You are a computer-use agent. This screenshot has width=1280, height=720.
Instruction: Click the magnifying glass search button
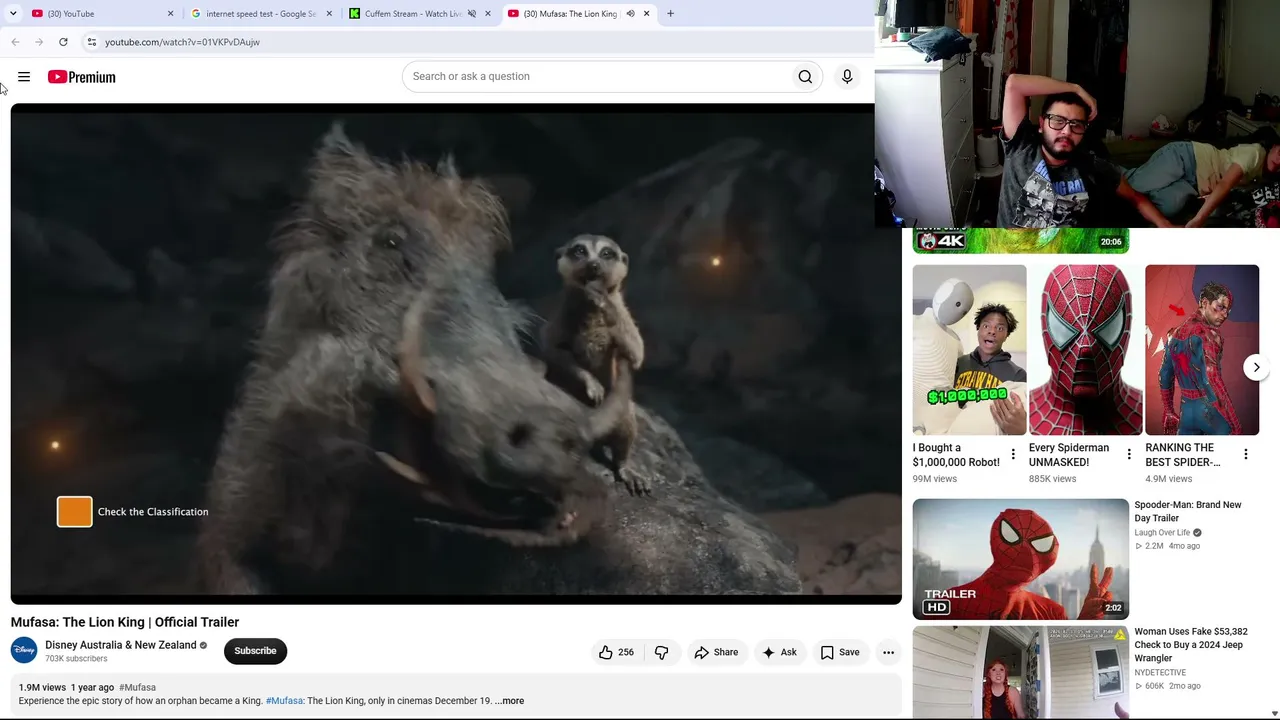tap(805, 77)
